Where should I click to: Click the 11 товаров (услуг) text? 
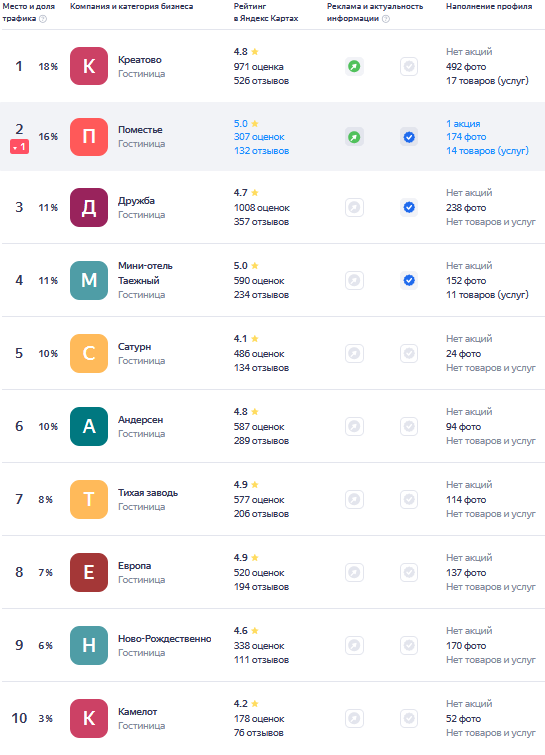[x=487, y=295]
